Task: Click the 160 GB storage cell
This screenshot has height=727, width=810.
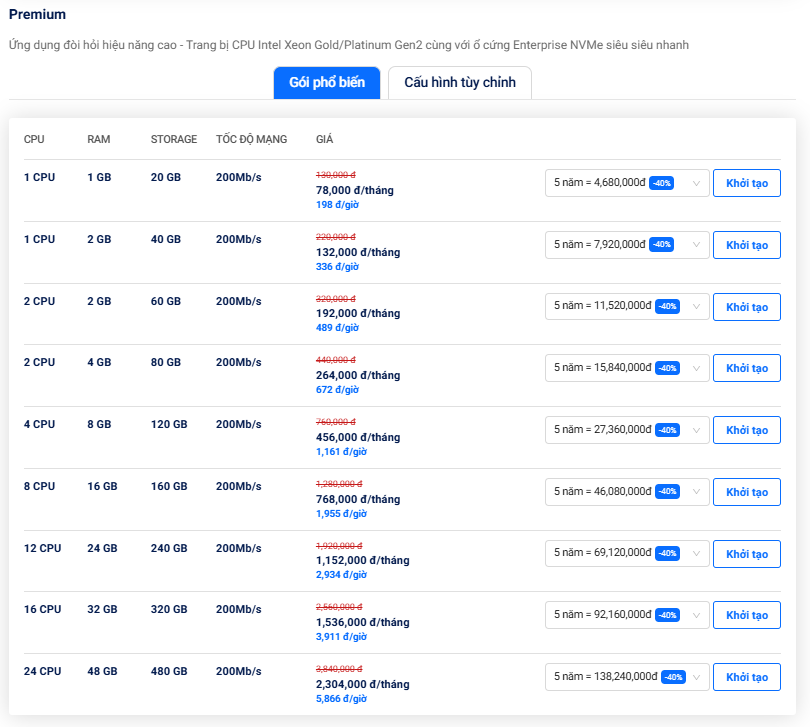Action: click(x=169, y=486)
